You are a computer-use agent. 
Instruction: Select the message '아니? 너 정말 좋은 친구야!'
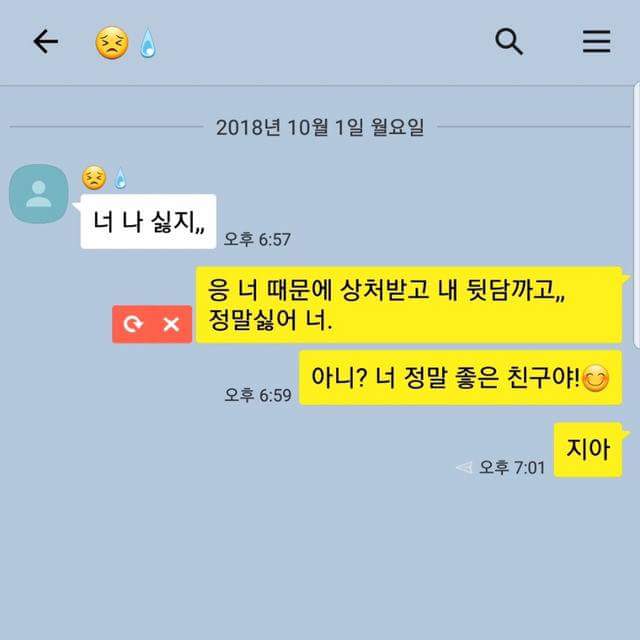point(460,378)
